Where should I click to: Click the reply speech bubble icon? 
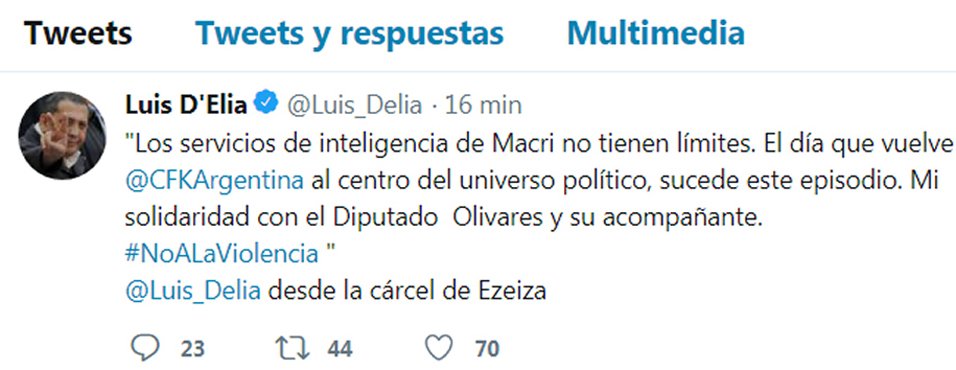click(145, 348)
